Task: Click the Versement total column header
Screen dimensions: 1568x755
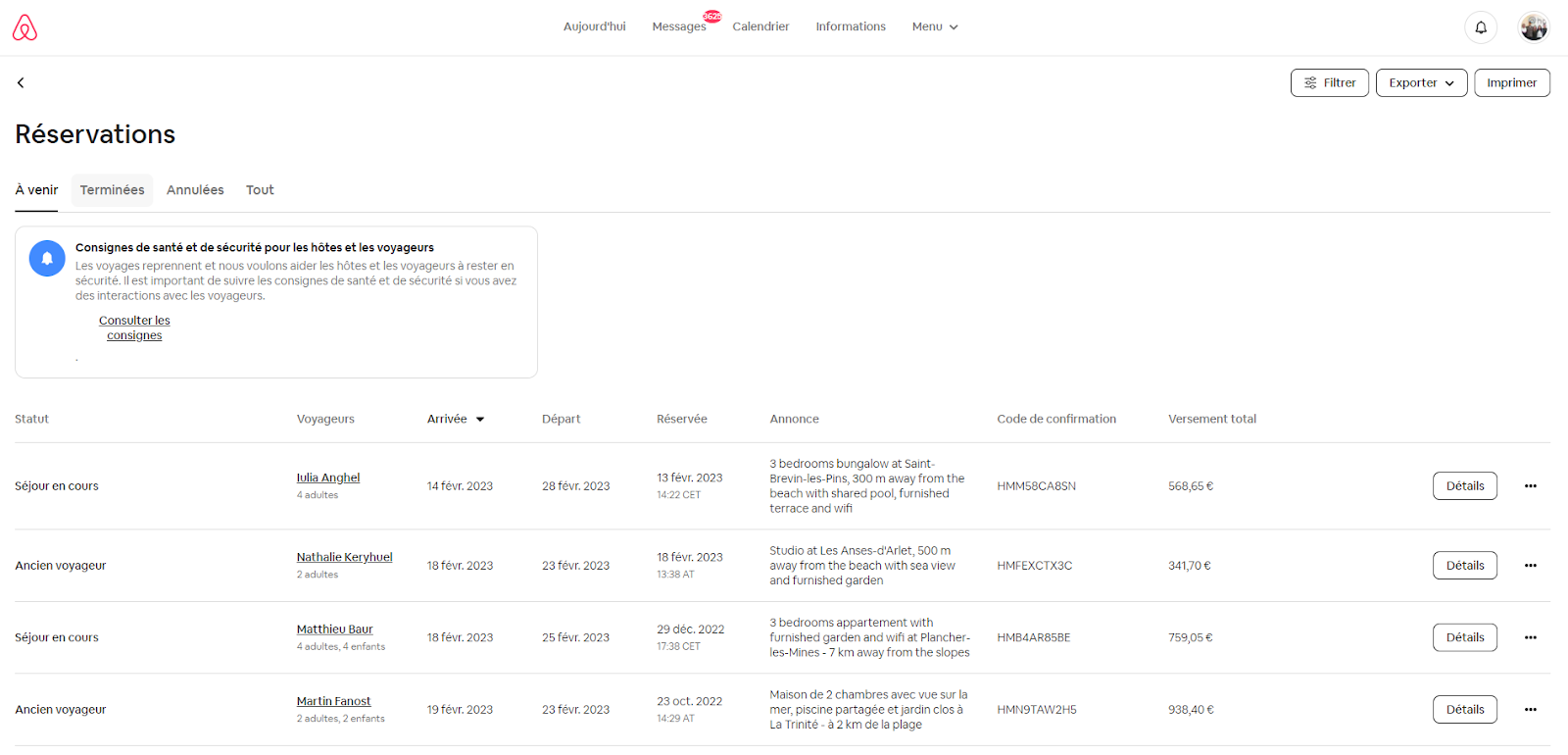Action: [x=1211, y=420]
